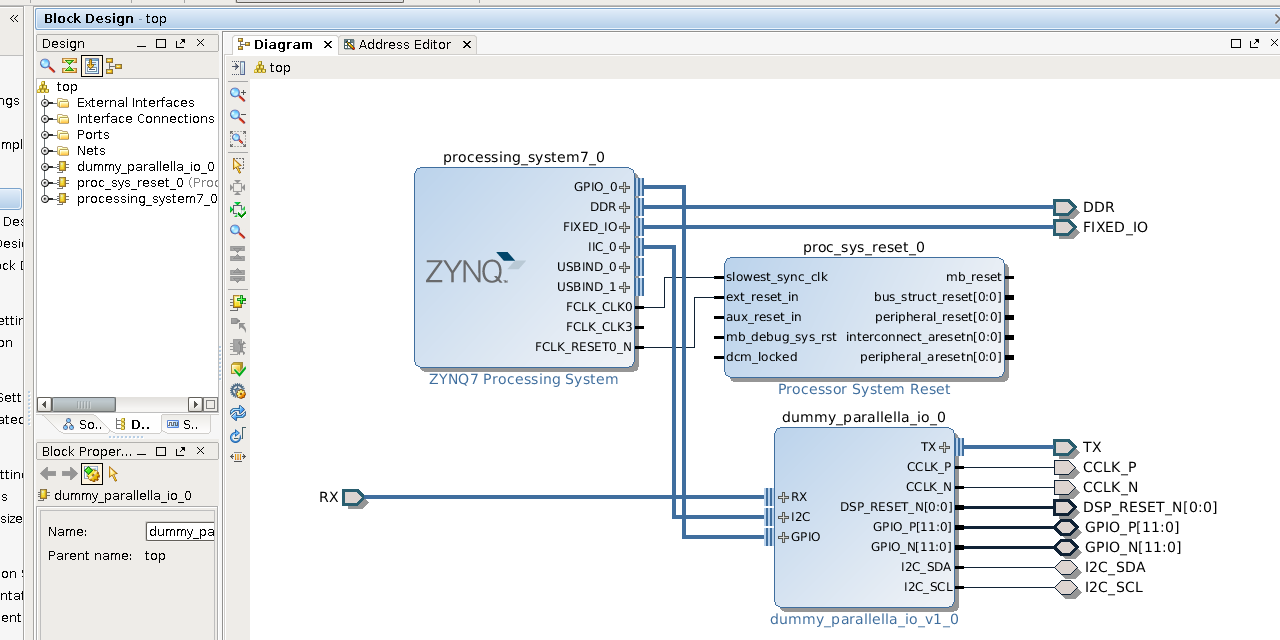This screenshot has height=640, width=1280.
Task: Click the Regenerate Layout icon
Action: 238,413
